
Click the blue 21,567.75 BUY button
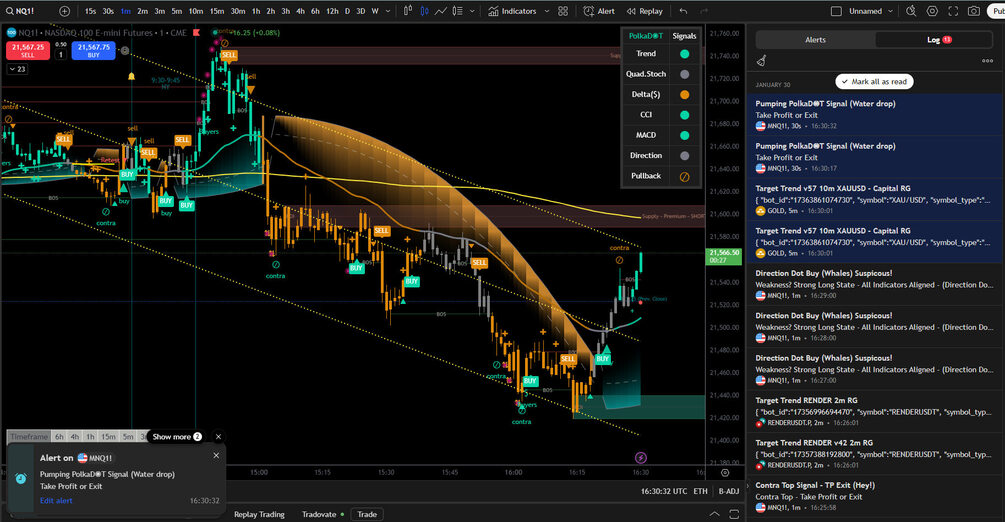(94, 51)
